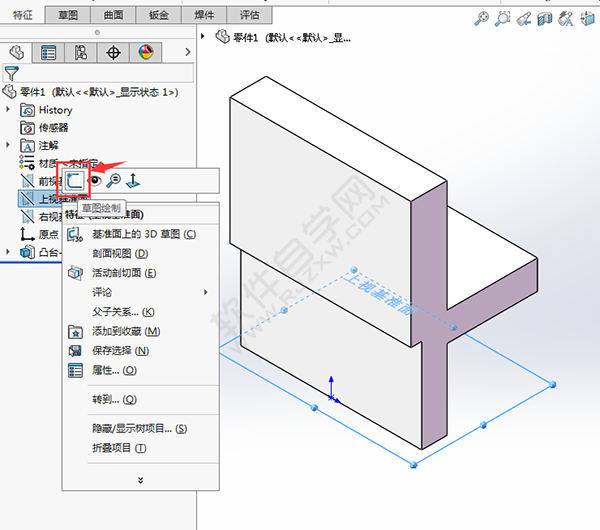This screenshot has width=600, height=530.
Task: Click the material (材质) tree icon
Action: coord(27,162)
